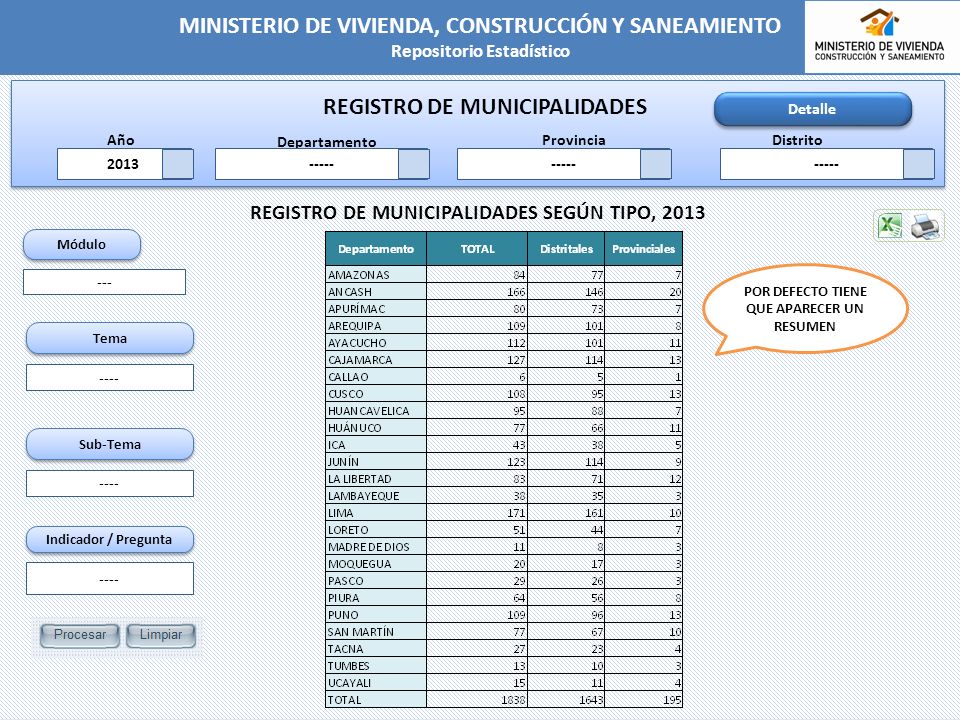Select the HUANCAVELICA row label
960x720 pixels.
point(369,411)
